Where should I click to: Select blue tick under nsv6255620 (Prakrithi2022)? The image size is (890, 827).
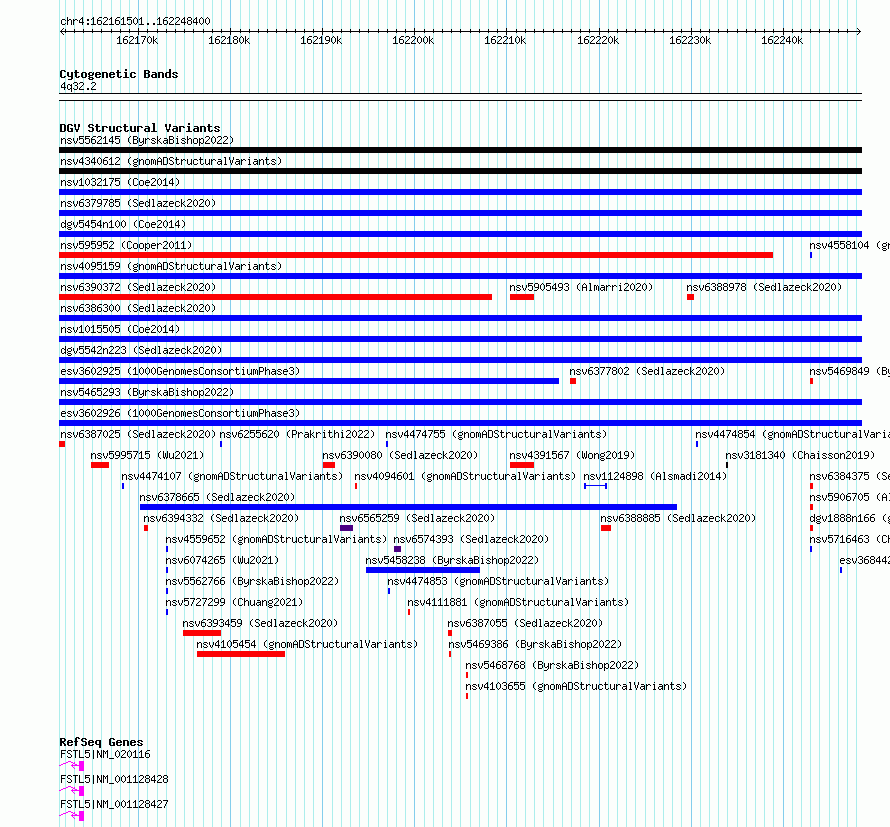(221, 444)
